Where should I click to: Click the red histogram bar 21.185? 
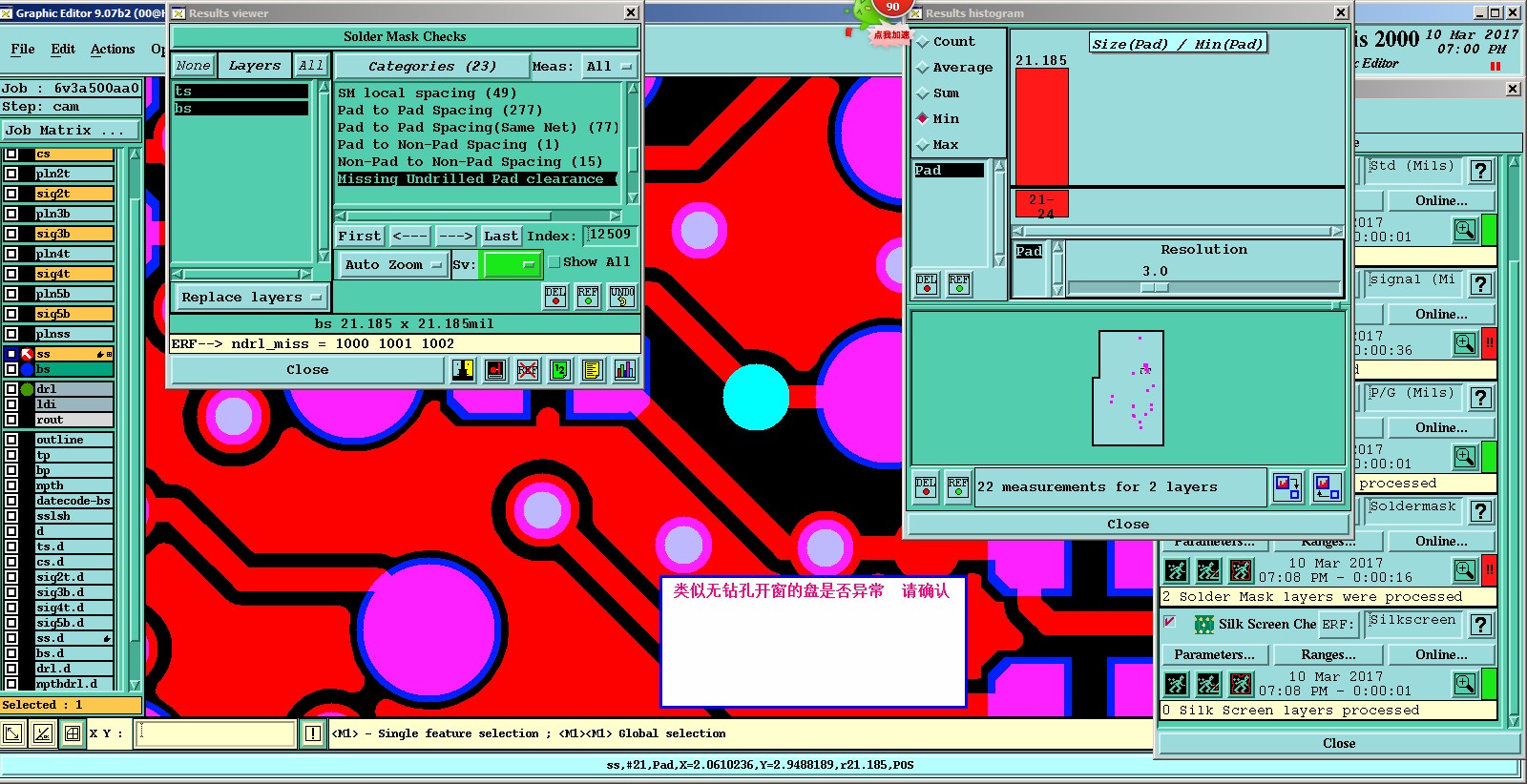pos(1041,127)
